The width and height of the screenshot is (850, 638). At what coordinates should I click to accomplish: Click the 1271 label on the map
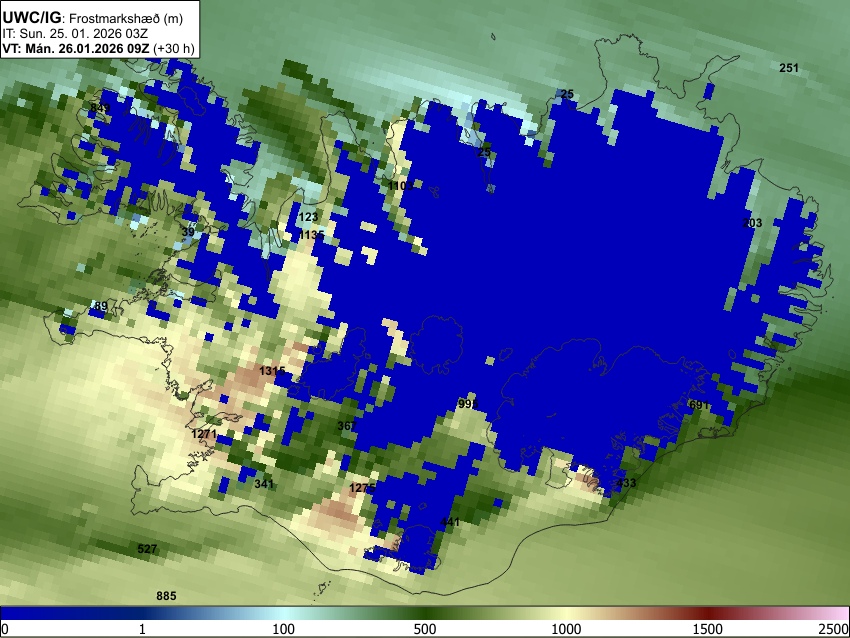pyautogui.click(x=204, y=434)
